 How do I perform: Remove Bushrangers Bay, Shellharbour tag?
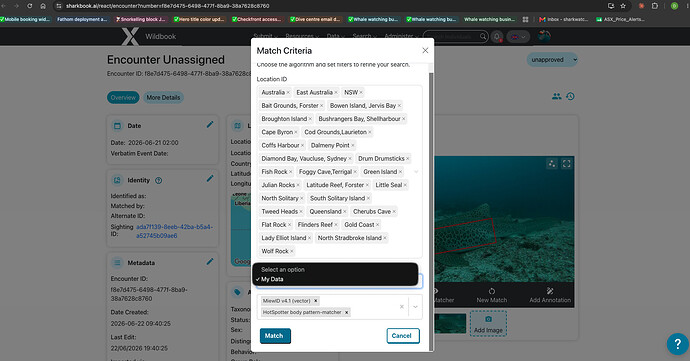pos(404,119)
